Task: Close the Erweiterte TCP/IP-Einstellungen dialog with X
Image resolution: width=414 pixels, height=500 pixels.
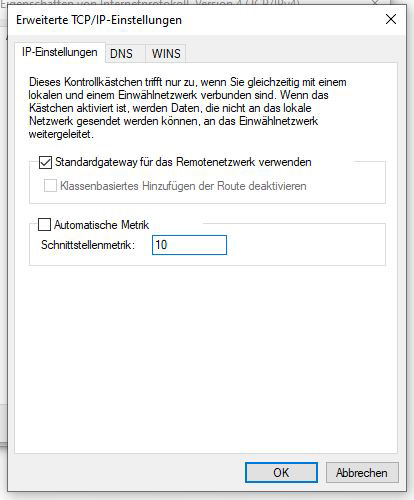Action: pyautogui.click(x=391, y=19)
